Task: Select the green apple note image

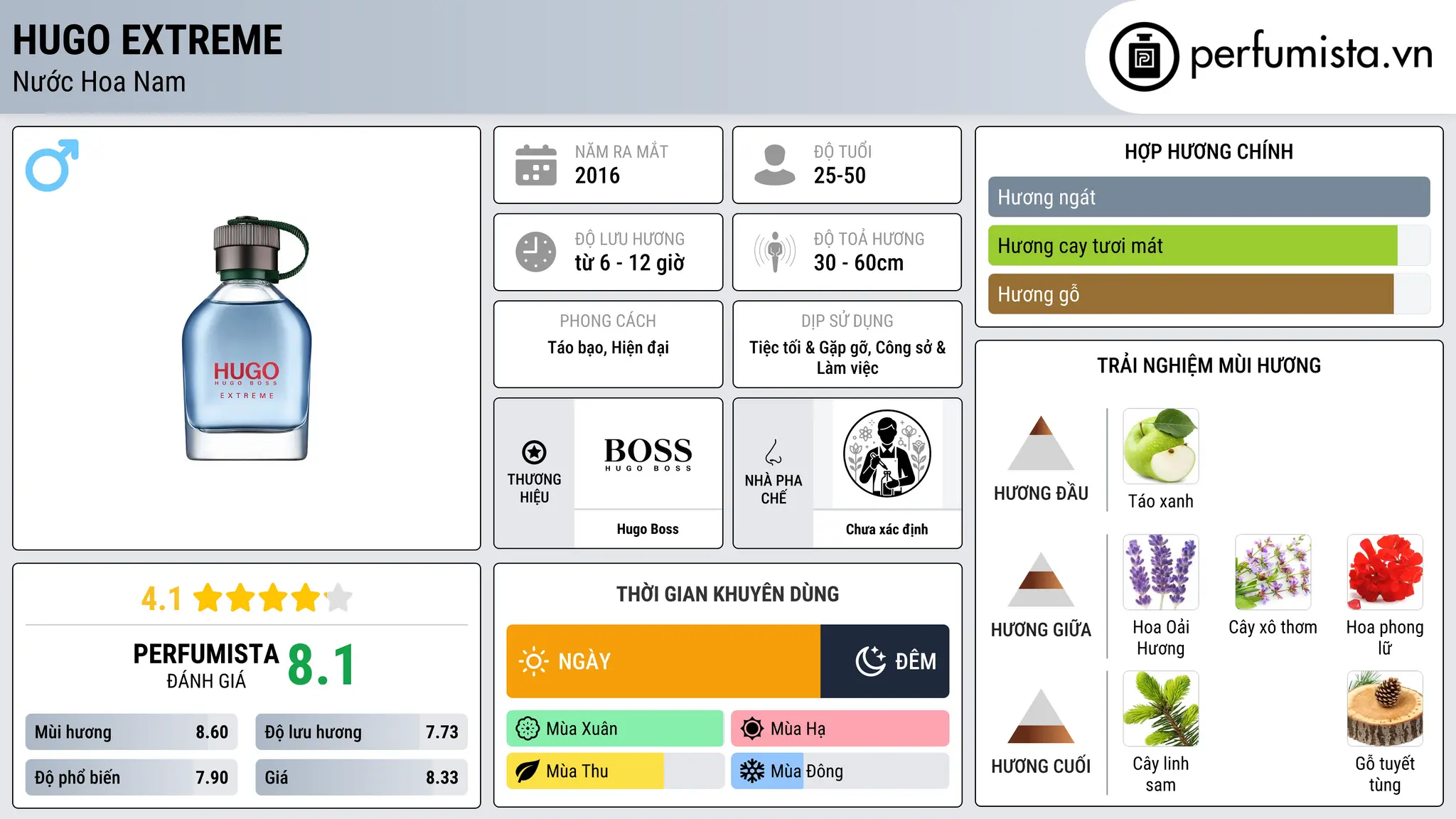Action: tap(1160, 446)
